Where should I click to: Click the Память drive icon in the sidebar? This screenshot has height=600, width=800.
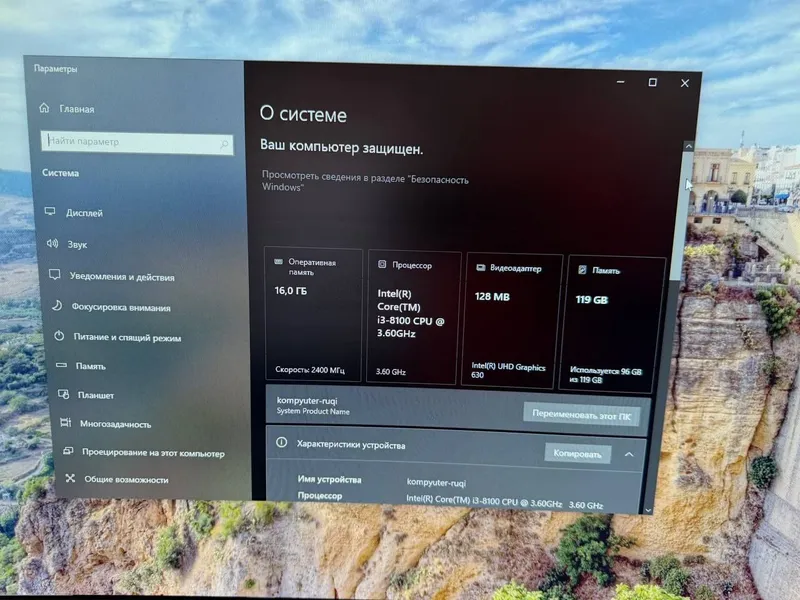61,365
